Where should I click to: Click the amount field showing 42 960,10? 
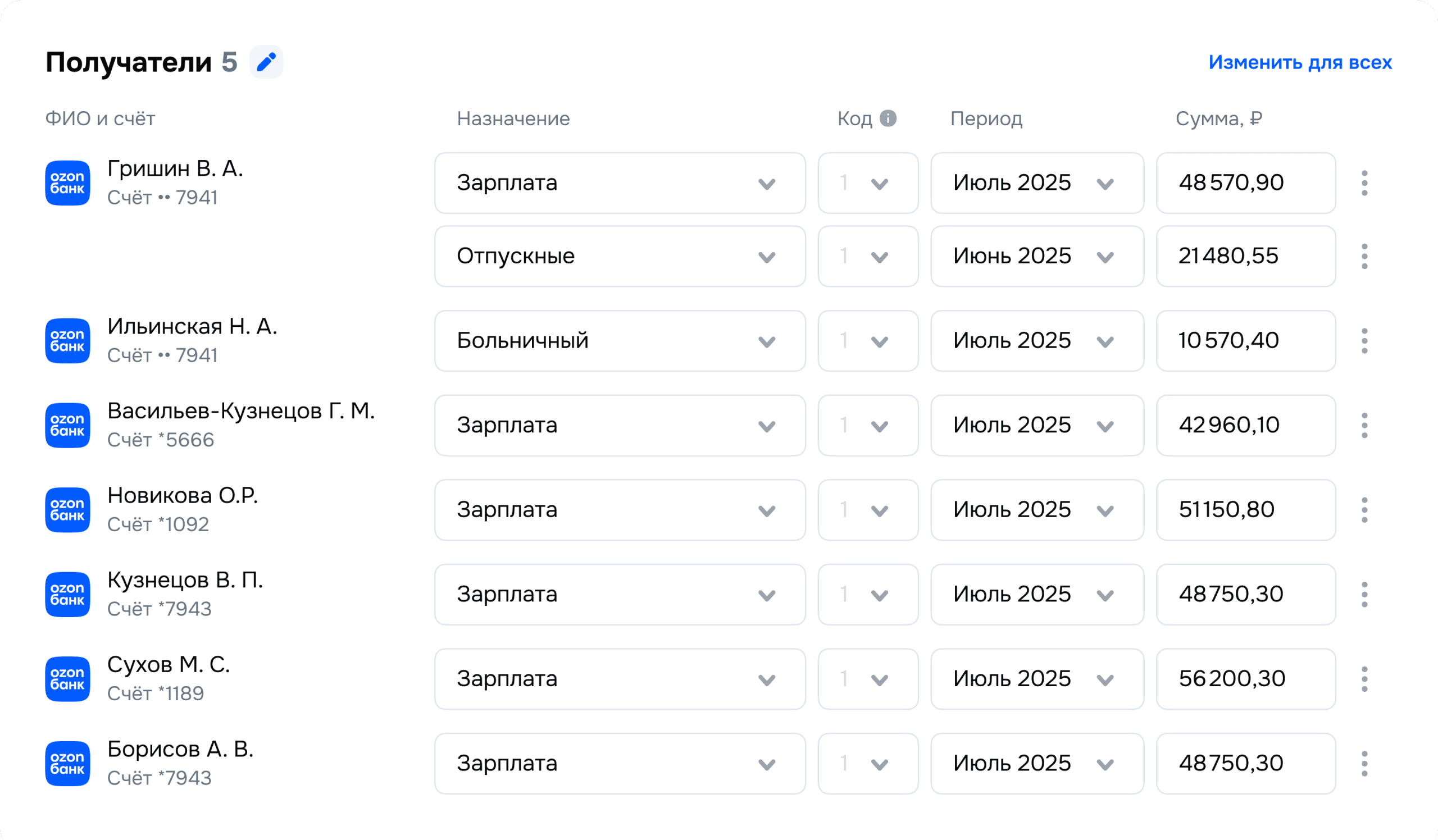(1245, 426)
